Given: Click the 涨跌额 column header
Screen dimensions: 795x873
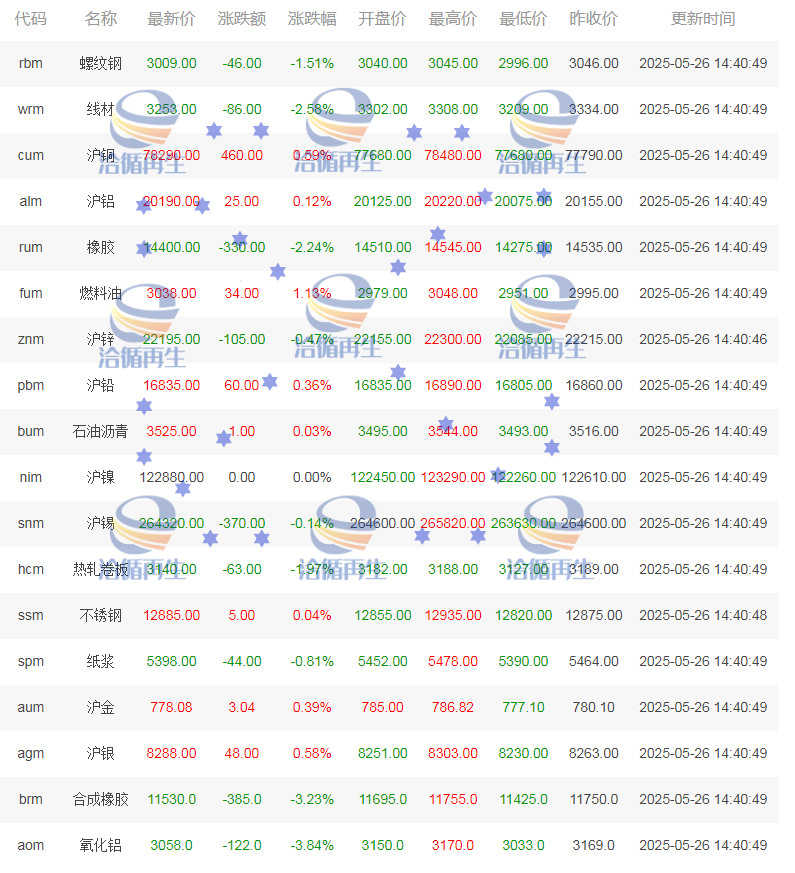Looking at the screenshot, I should [x=242, y=19].
